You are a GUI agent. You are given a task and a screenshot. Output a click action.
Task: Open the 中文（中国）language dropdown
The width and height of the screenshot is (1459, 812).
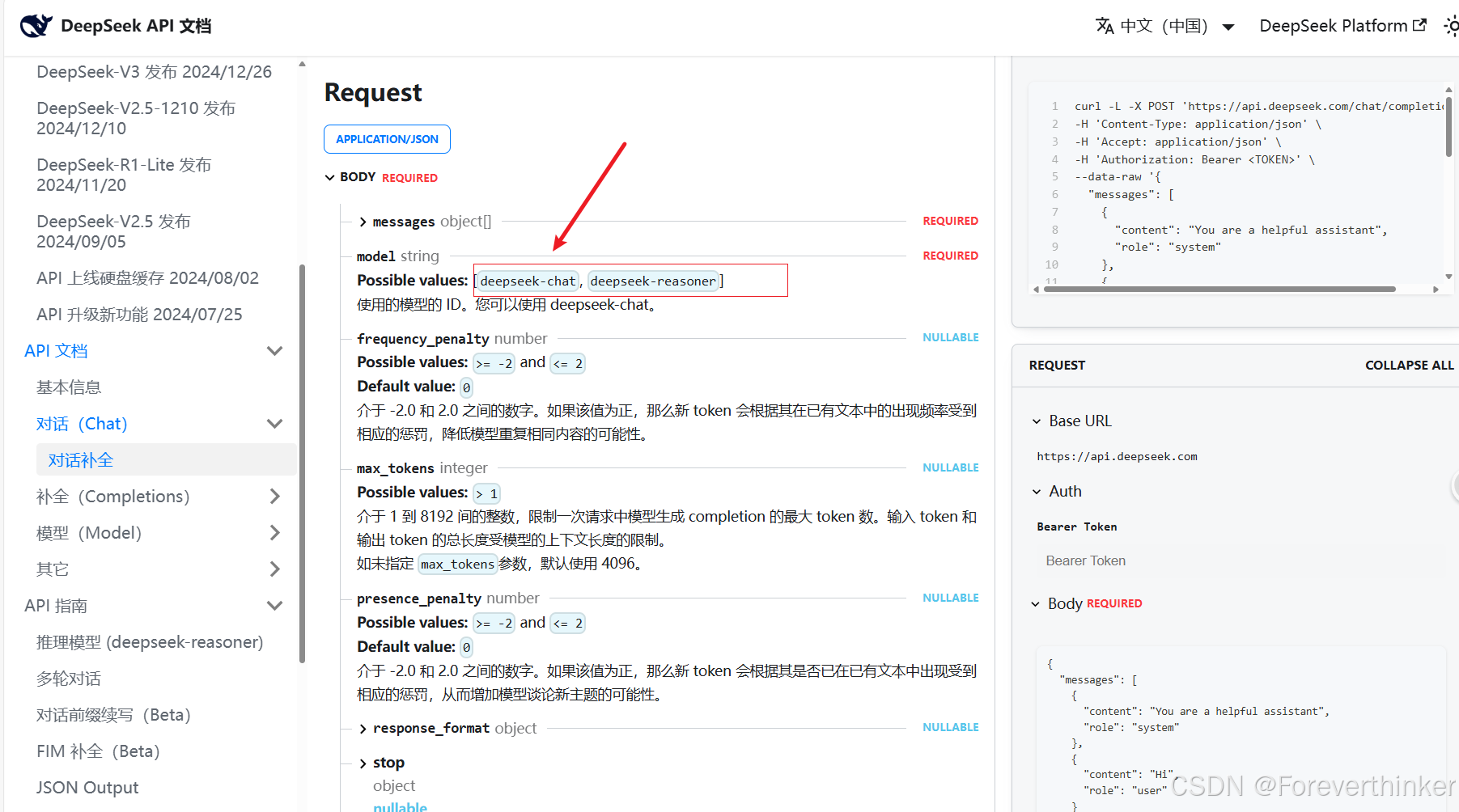pyautogui.click(x=1165, y=26)
